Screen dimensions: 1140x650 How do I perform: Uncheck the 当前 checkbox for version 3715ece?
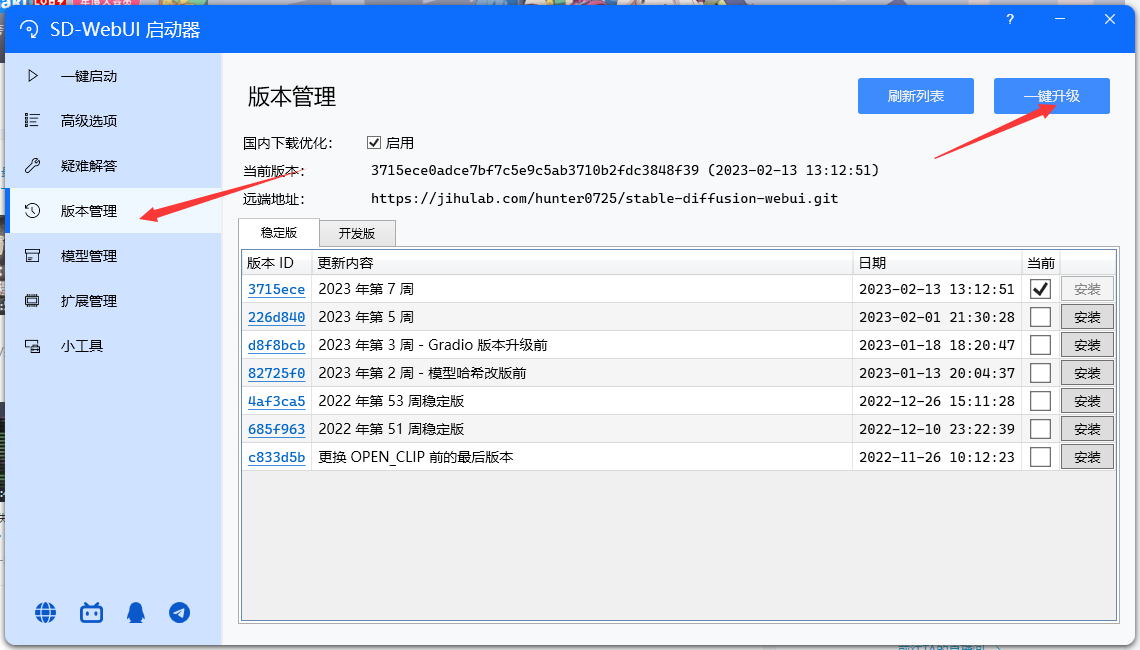1040,288
